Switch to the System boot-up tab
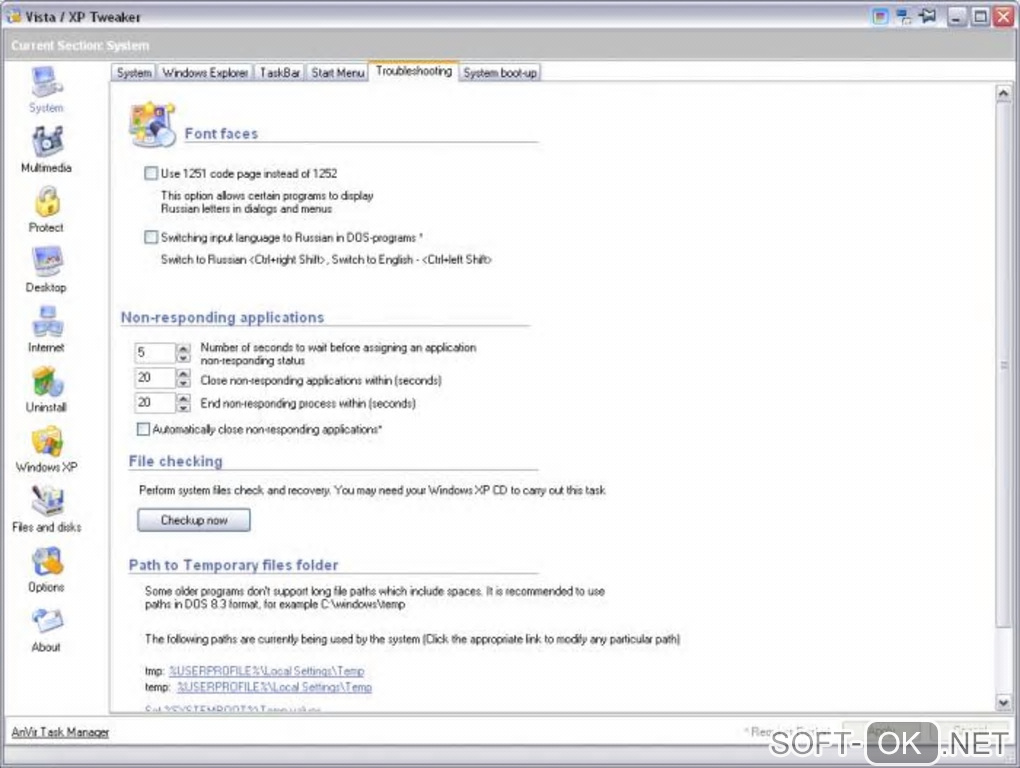Screen dimensions: 1020x768 [x=500, y=73]
